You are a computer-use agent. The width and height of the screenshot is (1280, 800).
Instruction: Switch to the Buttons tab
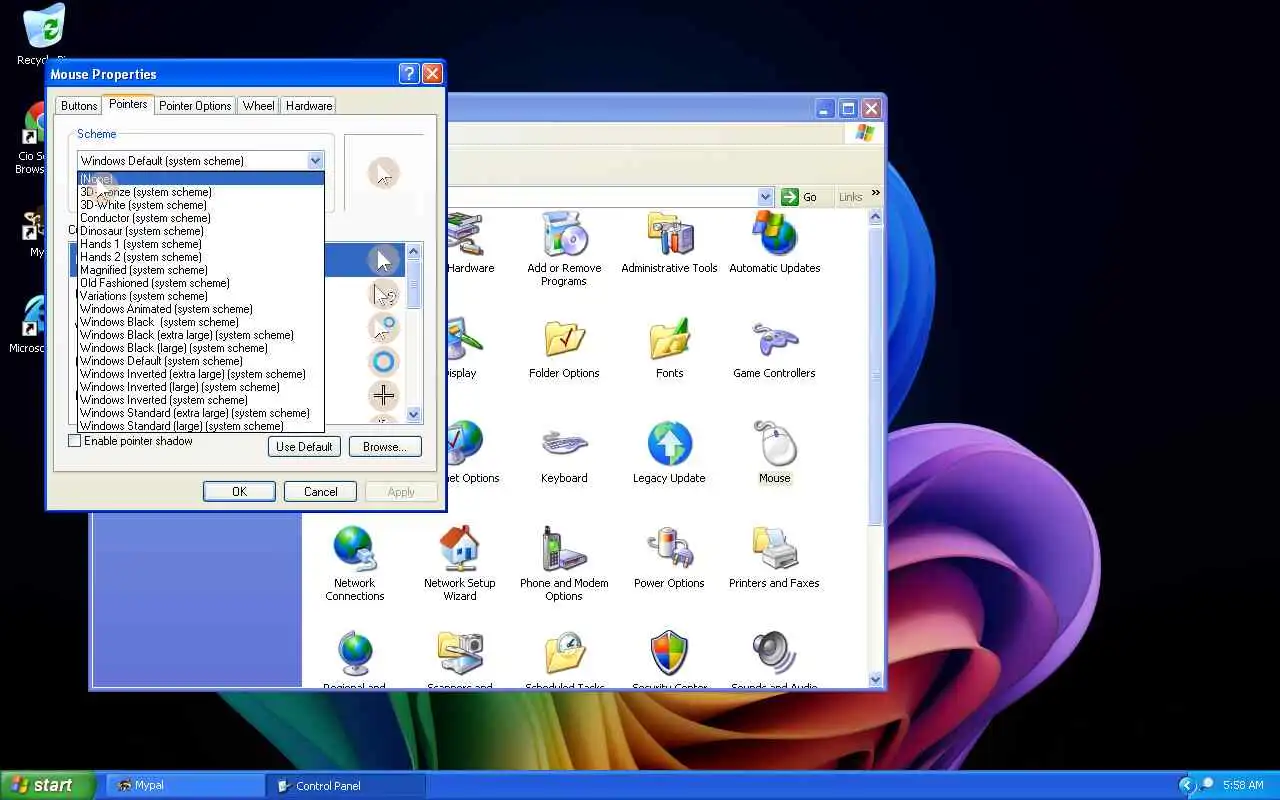tap(79, 106)
